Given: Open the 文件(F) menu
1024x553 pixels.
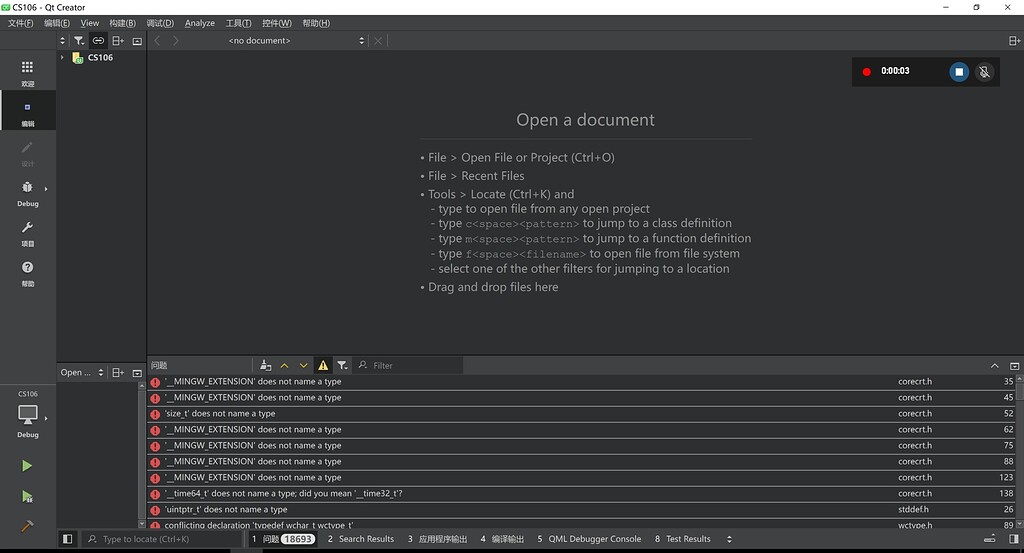Looking at the screenshot, I should [21, 23].
